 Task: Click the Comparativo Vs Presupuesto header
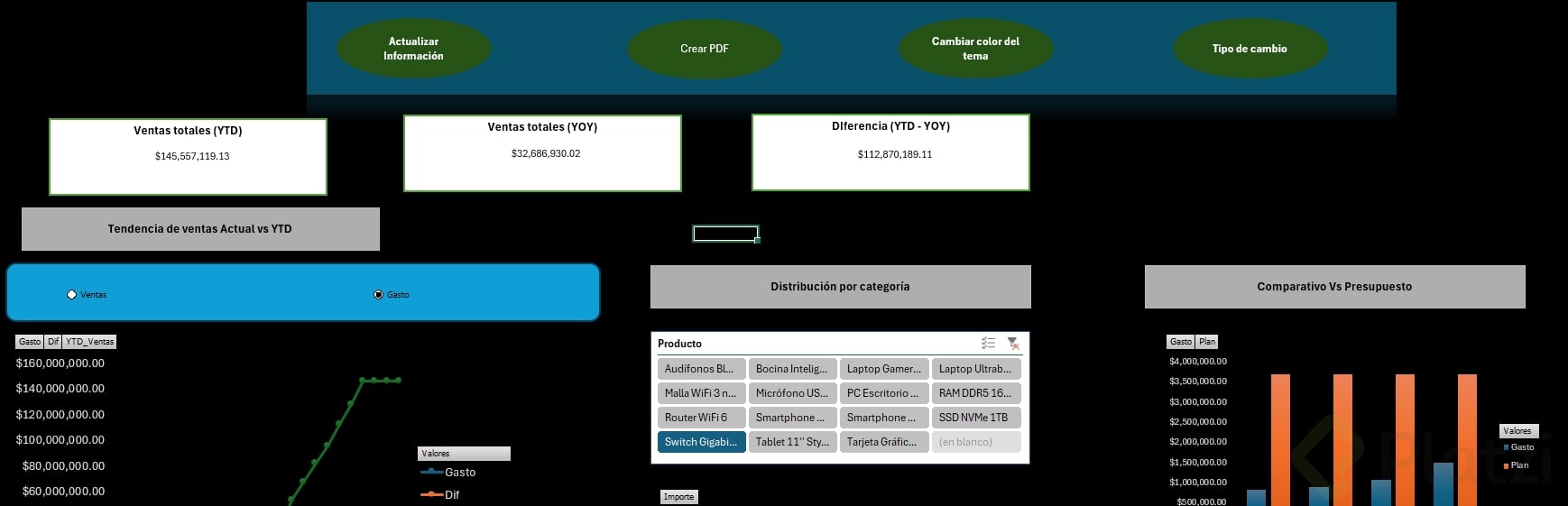pos(1334,287)
